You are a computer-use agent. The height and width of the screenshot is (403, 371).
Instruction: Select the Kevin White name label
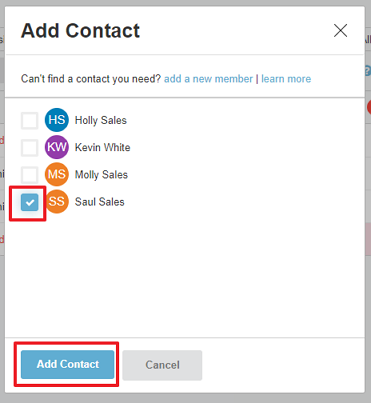[x=102, y=147]
